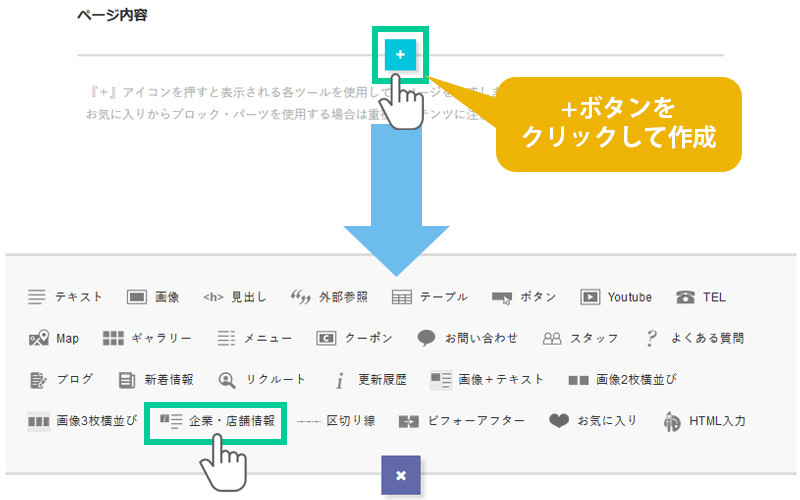Insert a クーポン coupon block
The image size is (800, 500).
pyautogui.click(x=354, y=338)
